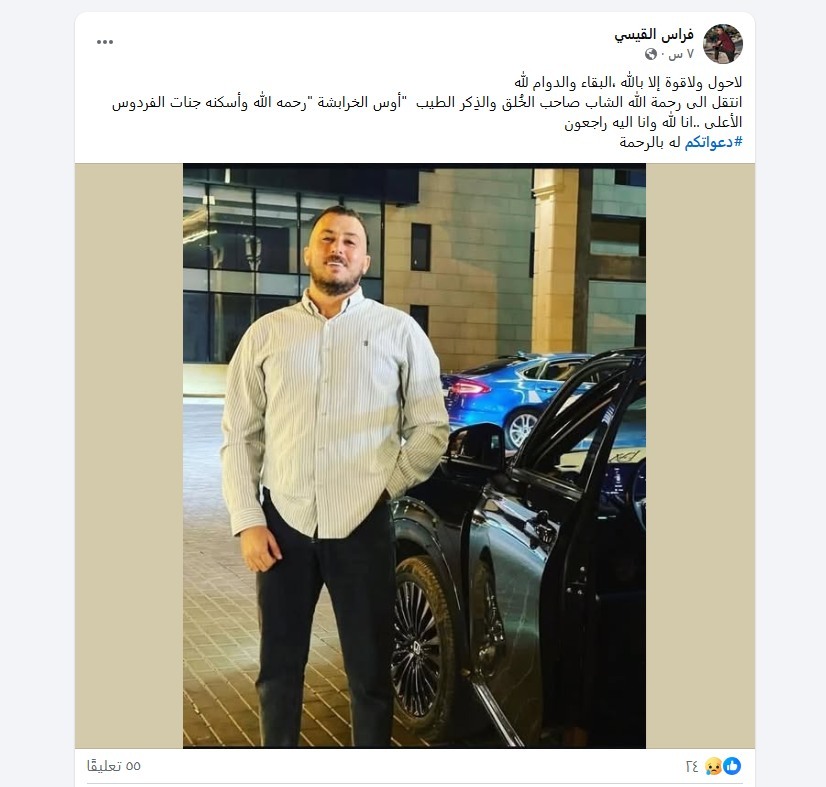Click the crying sad reaction icon

pos(714,766)
